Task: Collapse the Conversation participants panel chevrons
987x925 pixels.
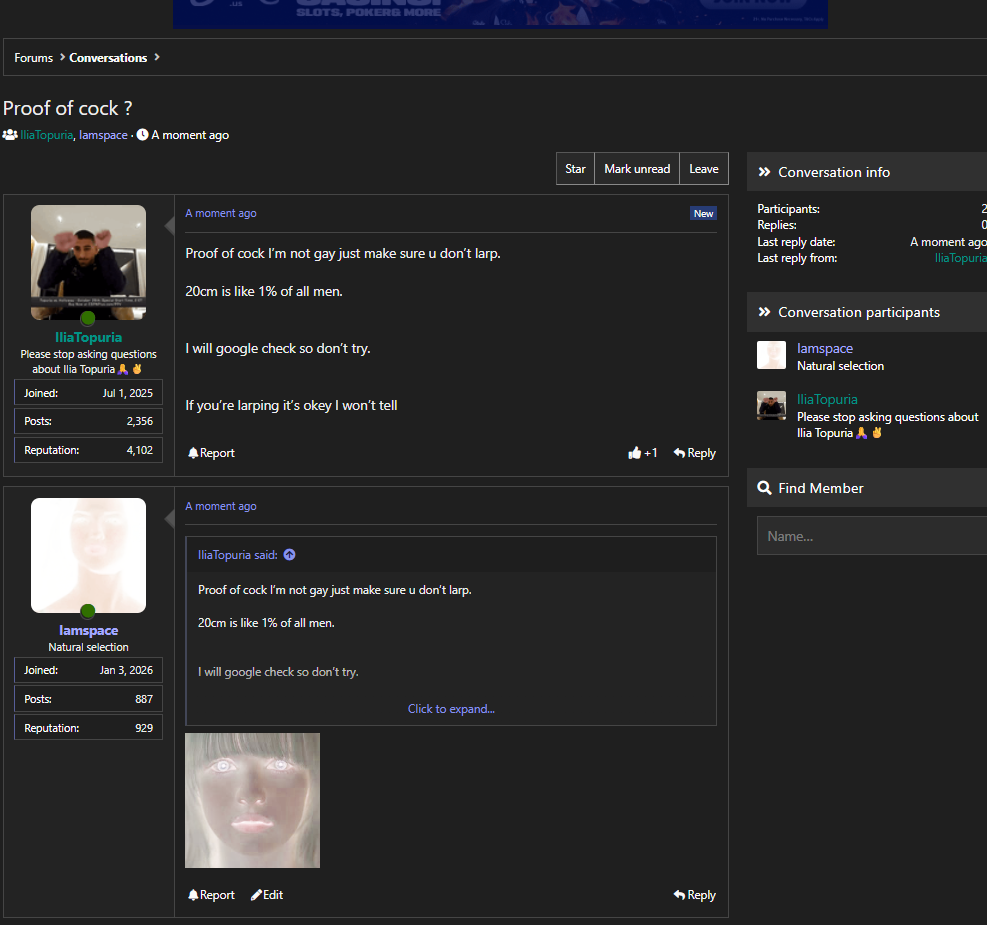Action: click(764, 312)
